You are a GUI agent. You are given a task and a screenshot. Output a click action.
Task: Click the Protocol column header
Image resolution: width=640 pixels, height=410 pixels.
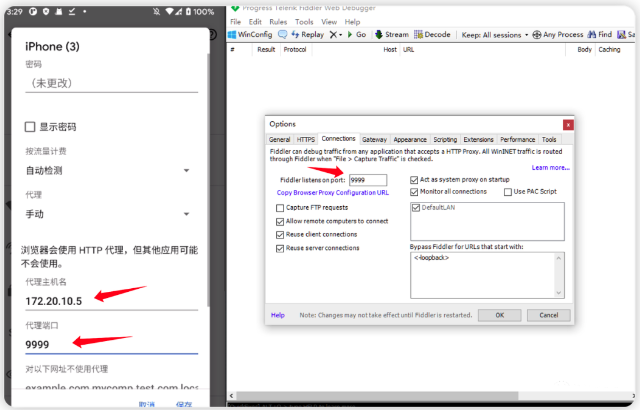pyautogui.click(x=295, y=49)
